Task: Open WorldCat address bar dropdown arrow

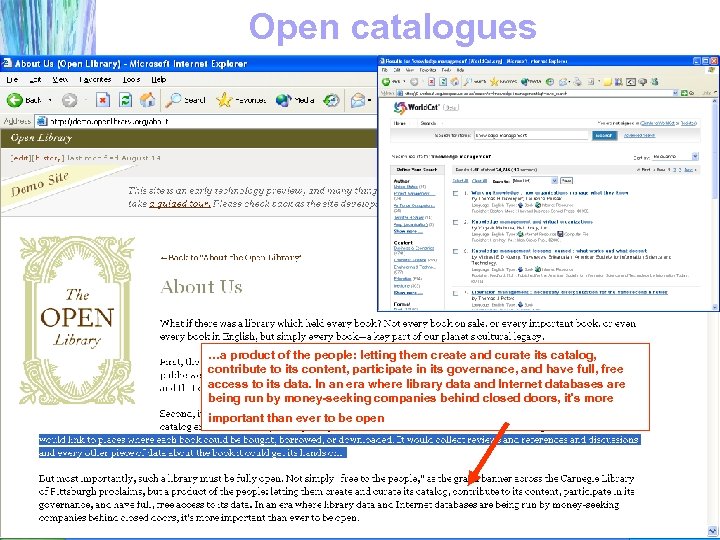Action: [675, 93]
